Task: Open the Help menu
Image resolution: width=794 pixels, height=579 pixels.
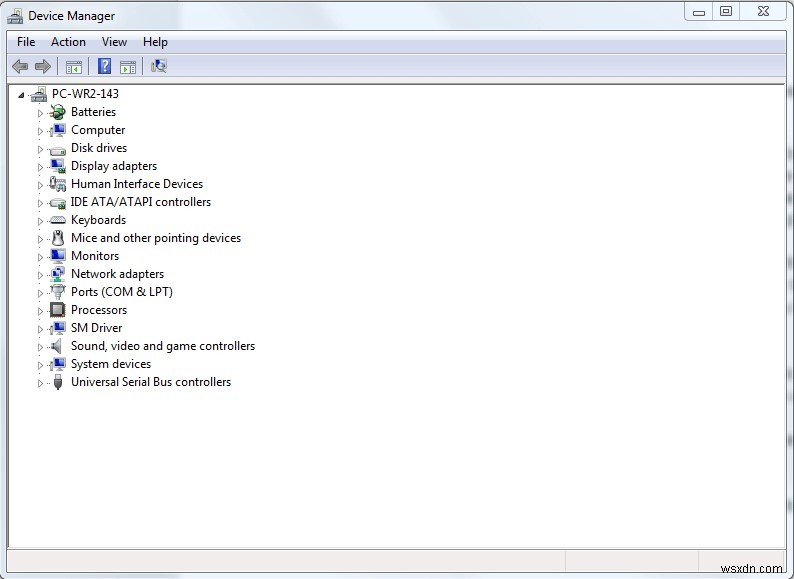Action: 155,42
